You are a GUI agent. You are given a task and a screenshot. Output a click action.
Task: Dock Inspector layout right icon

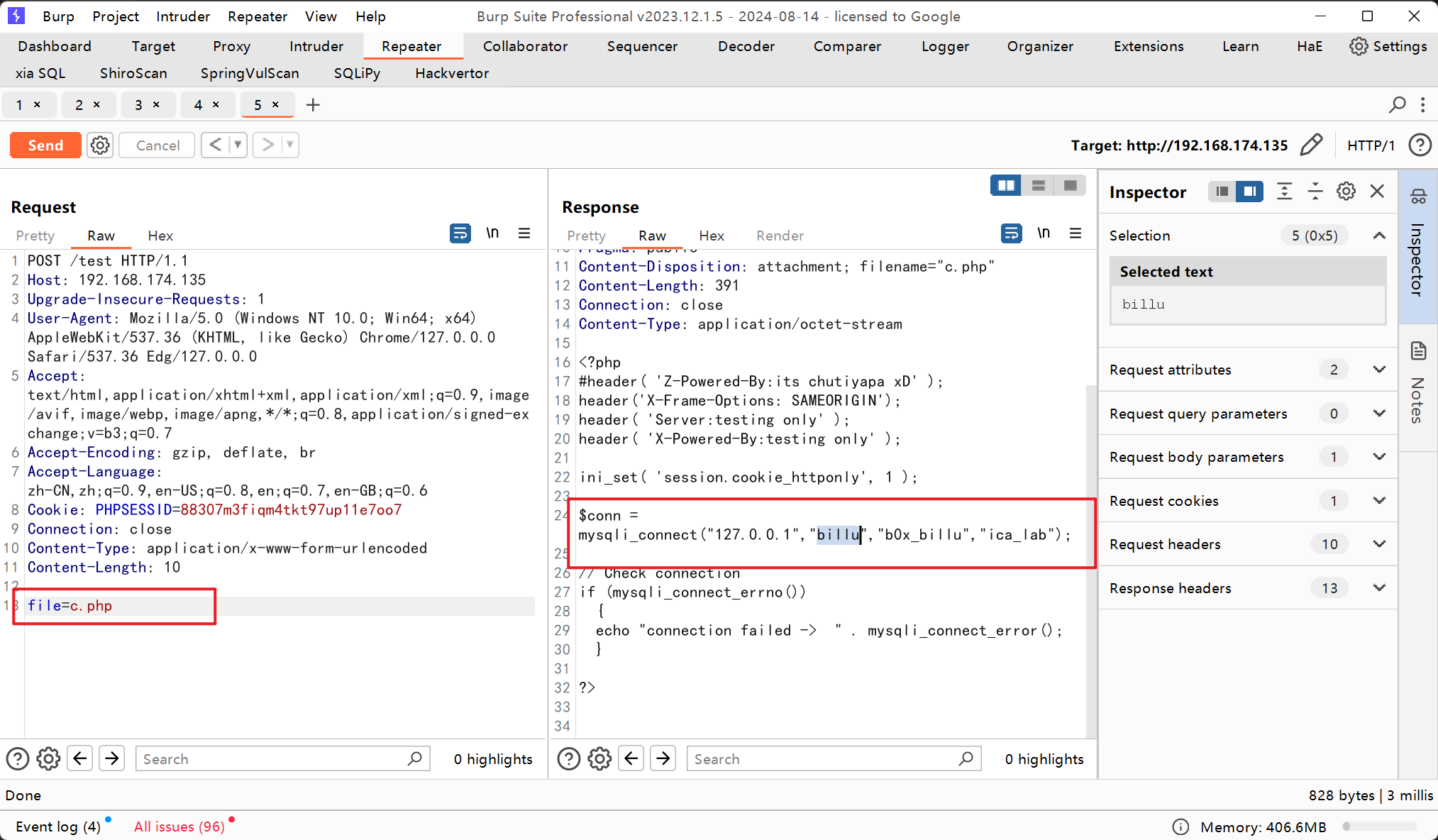1249,192
